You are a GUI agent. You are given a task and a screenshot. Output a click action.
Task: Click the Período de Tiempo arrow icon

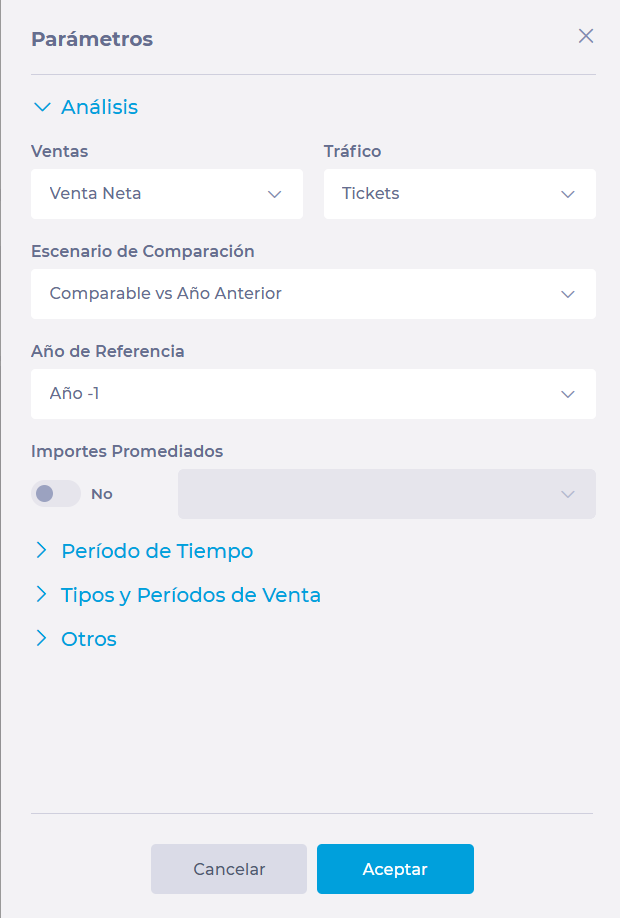[41, 550]
